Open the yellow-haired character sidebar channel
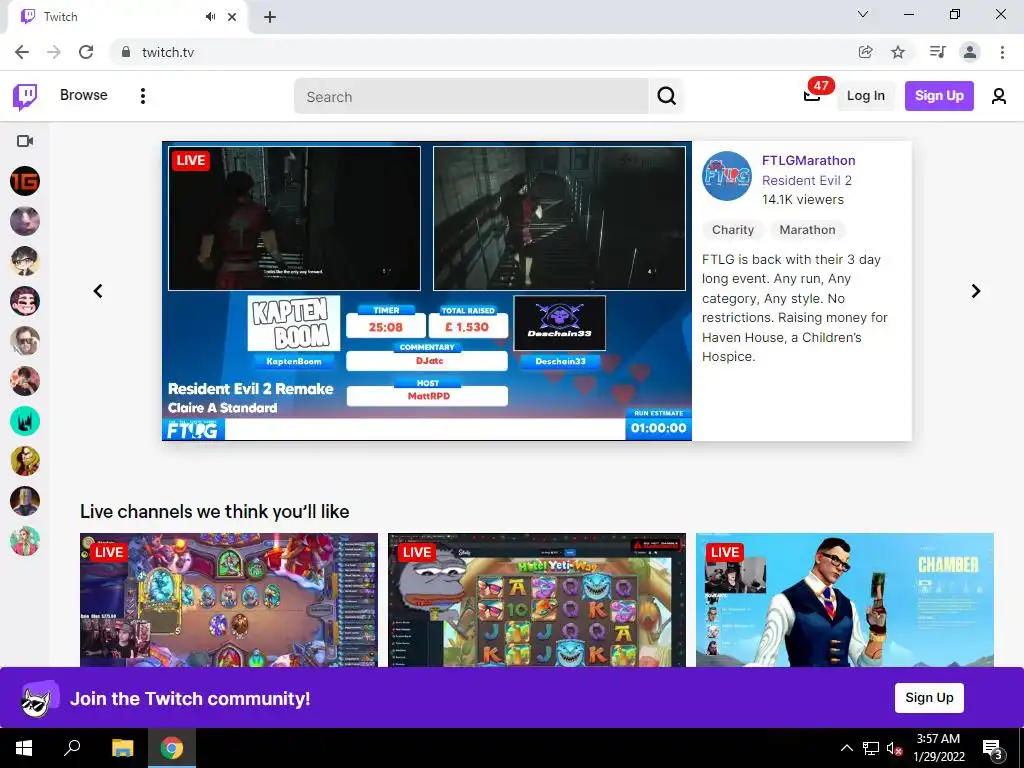1024x768 pixels. [x=25, y=461]
